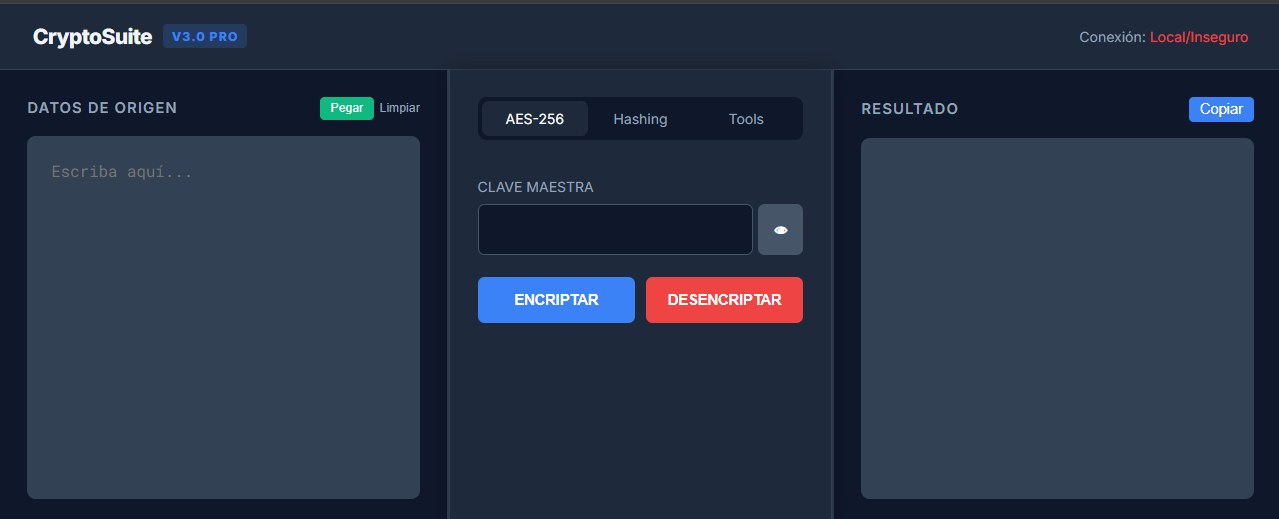This screenshot has width=1279, height=519.
Task: Click the RESULTADO panel heading
Action: pos(909,109)
